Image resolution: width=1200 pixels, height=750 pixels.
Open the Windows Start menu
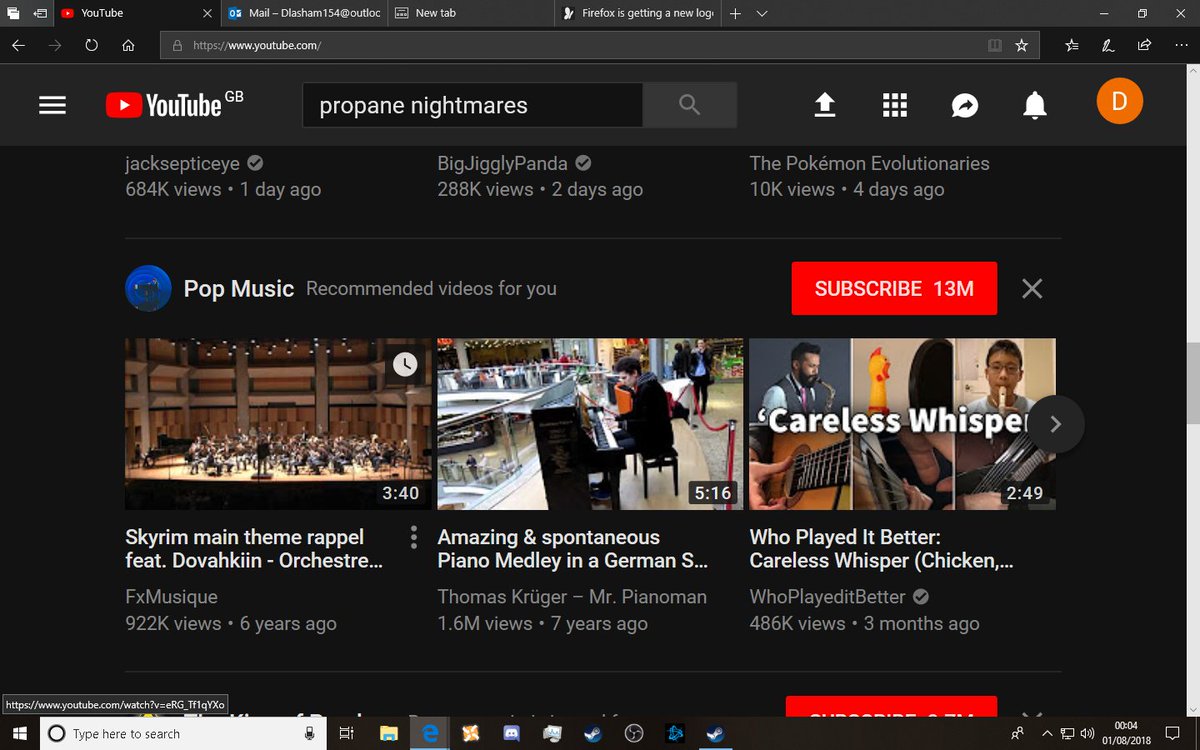[x=19, y=733]
